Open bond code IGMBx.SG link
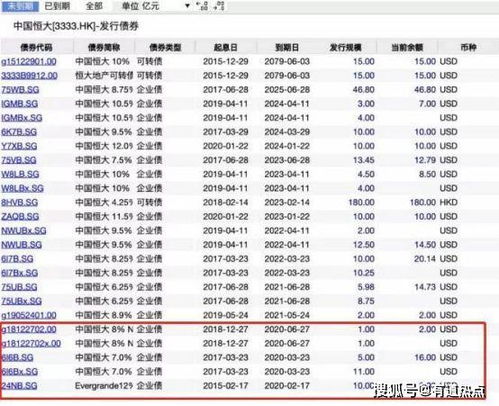This screenshot has width=499, height=406. [x=22, y=118]
